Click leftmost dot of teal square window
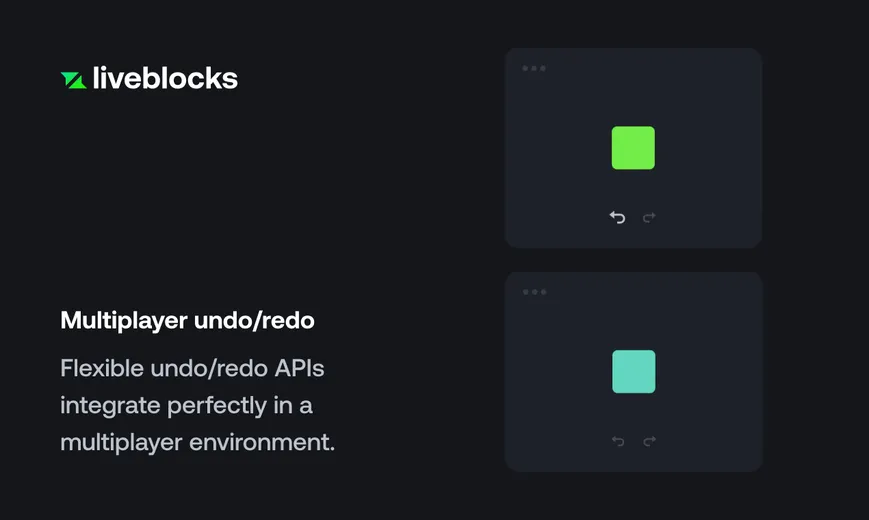The height and width of the screenshot is (520, 869). point(526,292)
